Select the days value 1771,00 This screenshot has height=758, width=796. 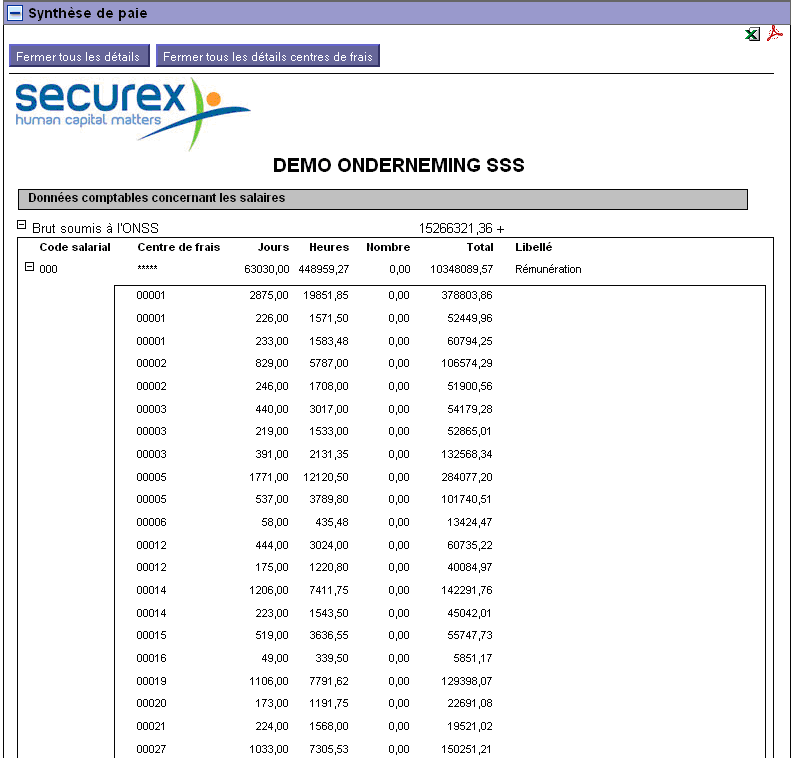[269, 477]
